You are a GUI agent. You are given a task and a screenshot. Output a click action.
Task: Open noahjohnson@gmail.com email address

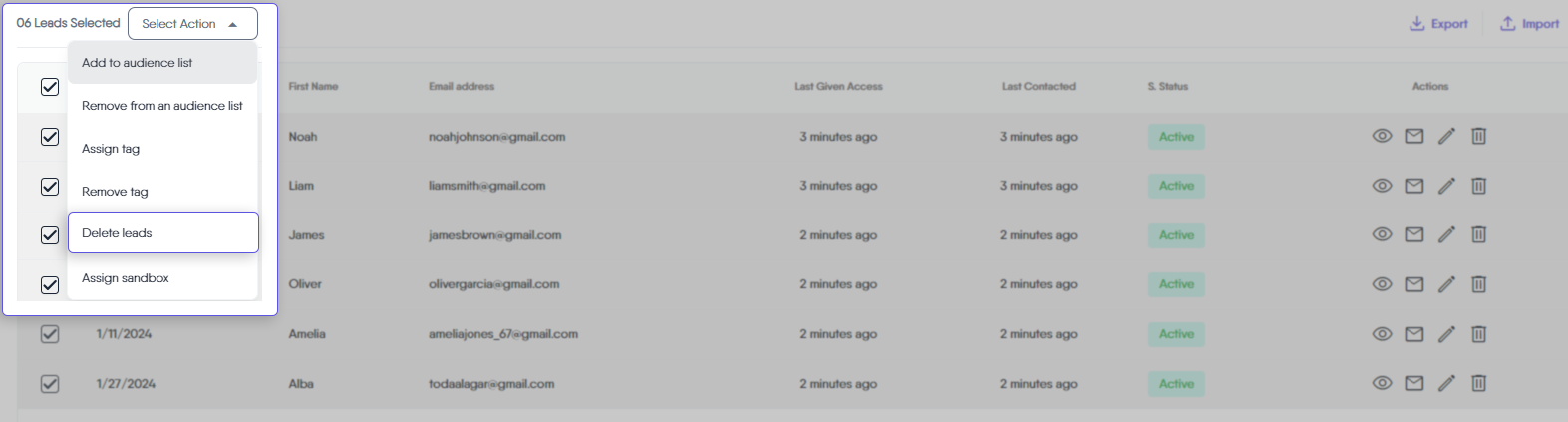coord(496,137)
